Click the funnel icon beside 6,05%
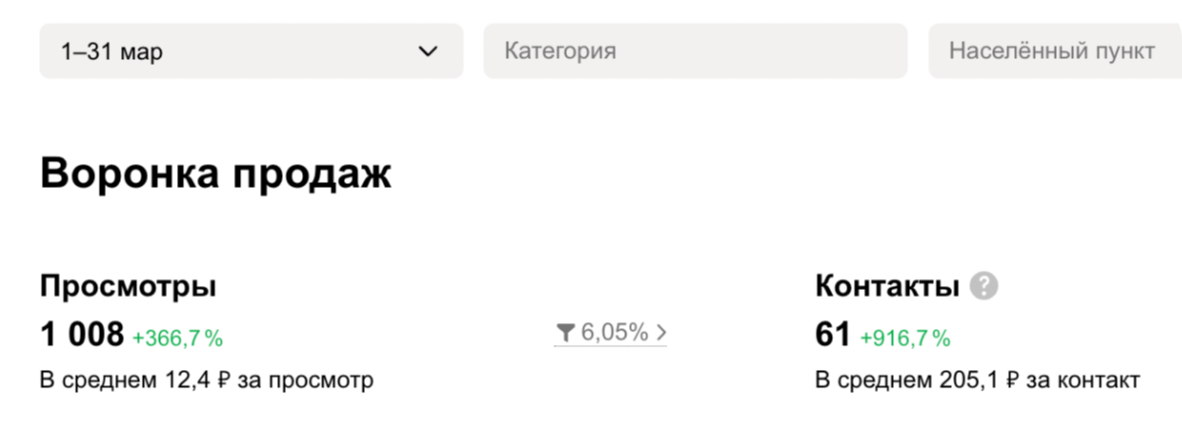This screenshot has height=446, width=1182. coord(566,333)
